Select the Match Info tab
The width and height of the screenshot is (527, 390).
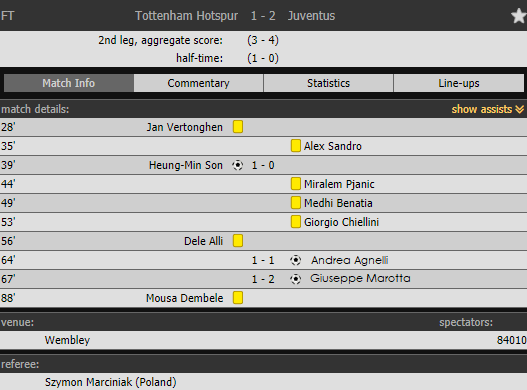point(69,83)
